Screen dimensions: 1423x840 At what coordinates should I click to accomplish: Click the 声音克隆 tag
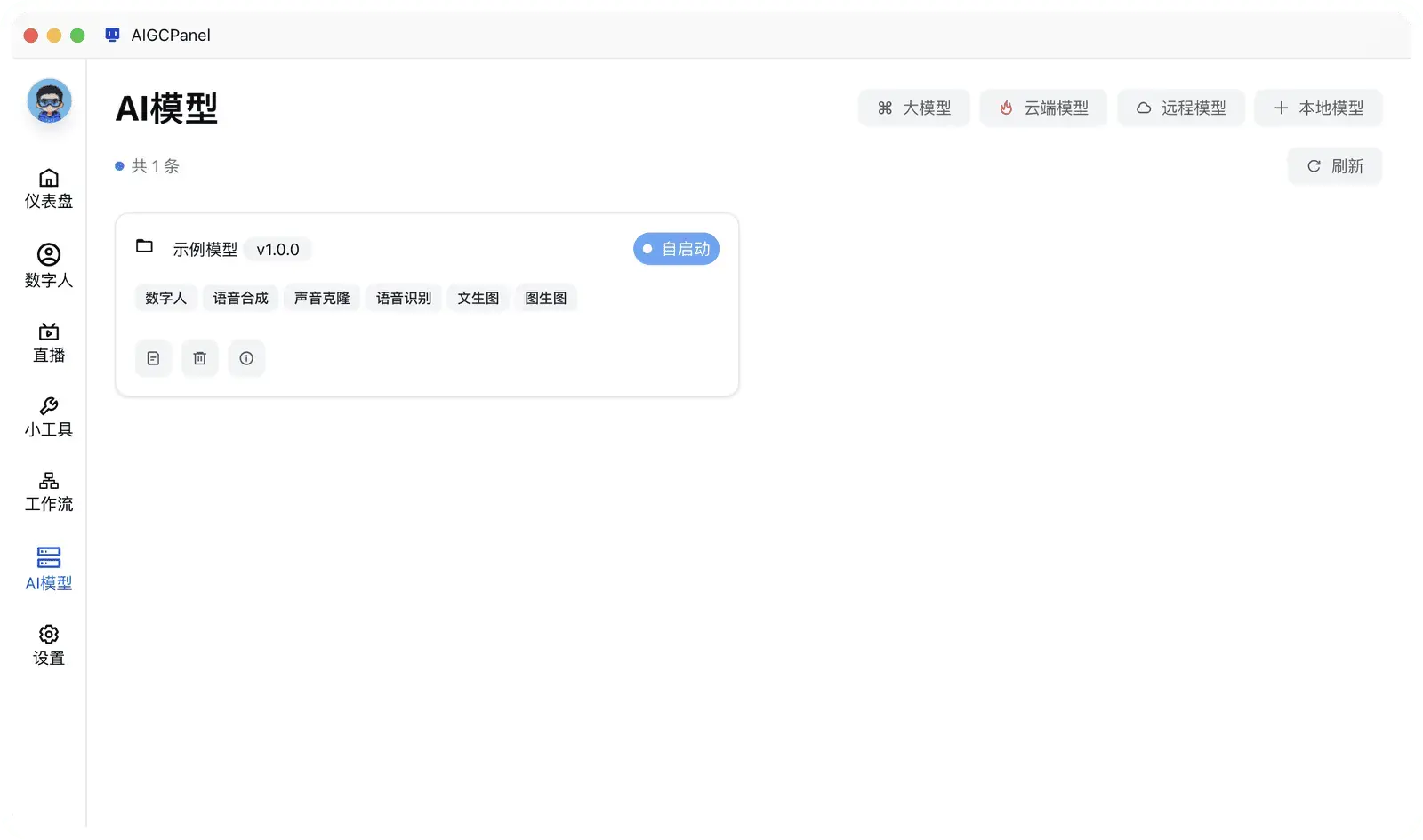pyautogui.click(x=322, y=298)
